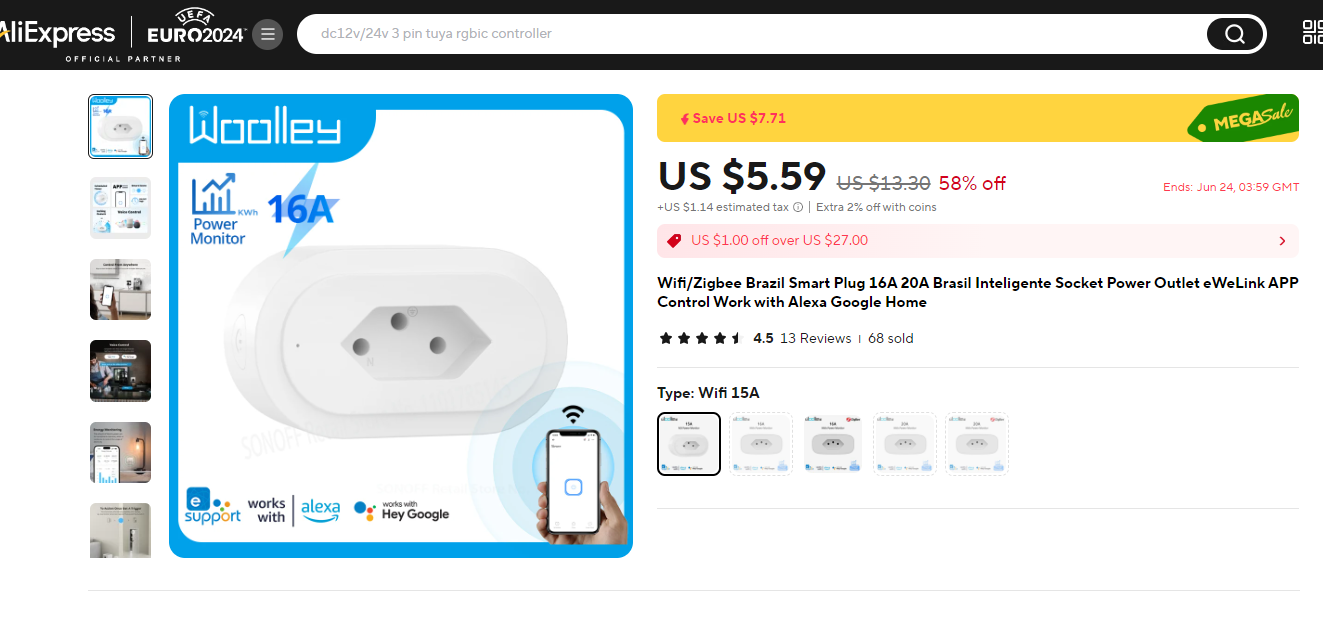The image size is (1323, 619).
Task: Click the magnifier search button
Action: (x=1235, y=34)
